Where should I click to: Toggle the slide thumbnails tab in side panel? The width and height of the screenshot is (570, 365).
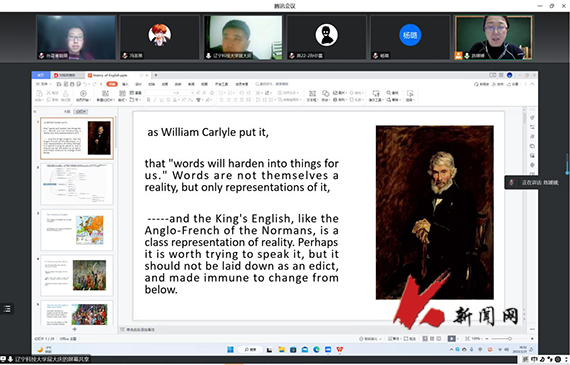(x=80, y=112)
